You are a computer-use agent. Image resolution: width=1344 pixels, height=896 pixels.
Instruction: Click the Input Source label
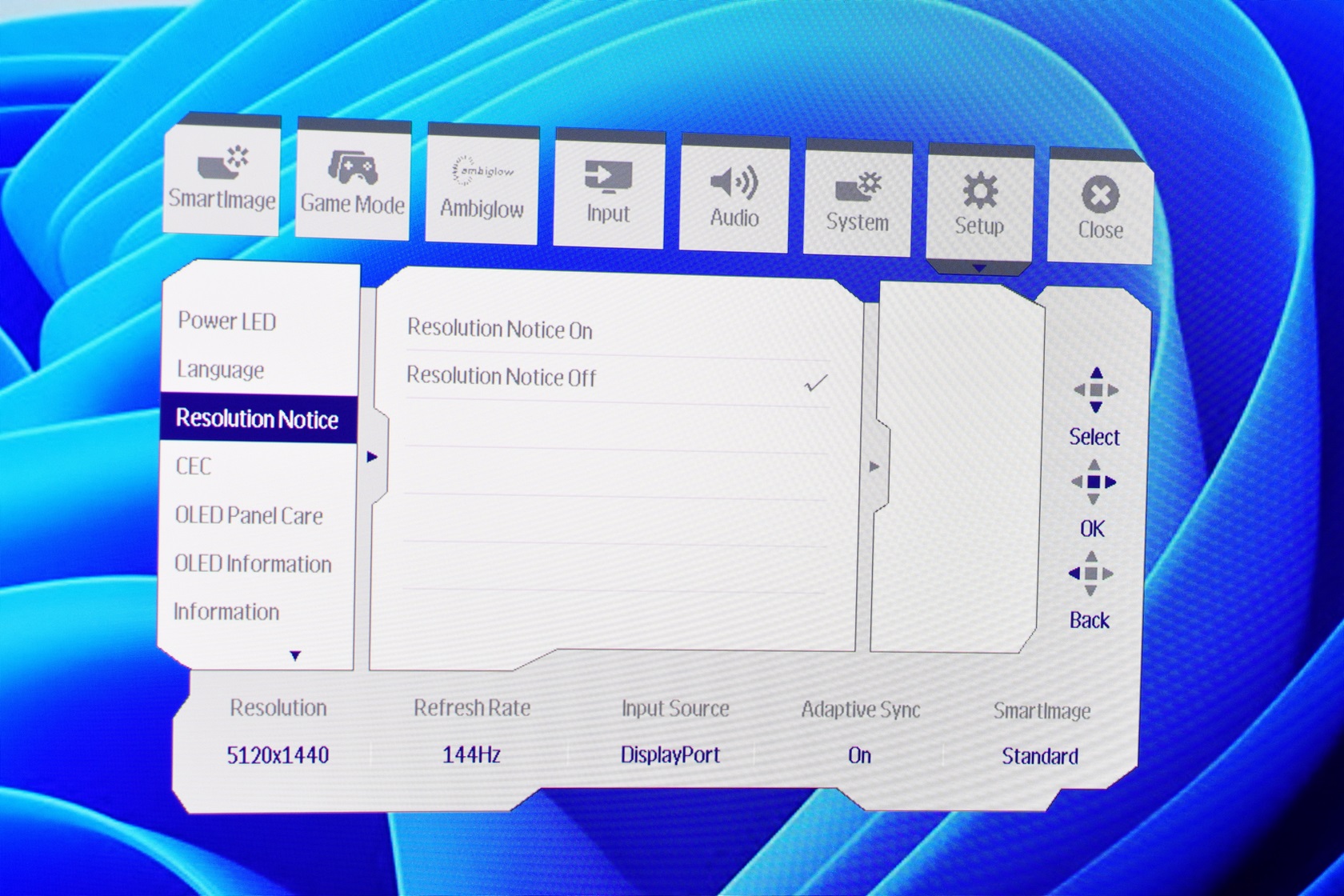tap(675, 709)
